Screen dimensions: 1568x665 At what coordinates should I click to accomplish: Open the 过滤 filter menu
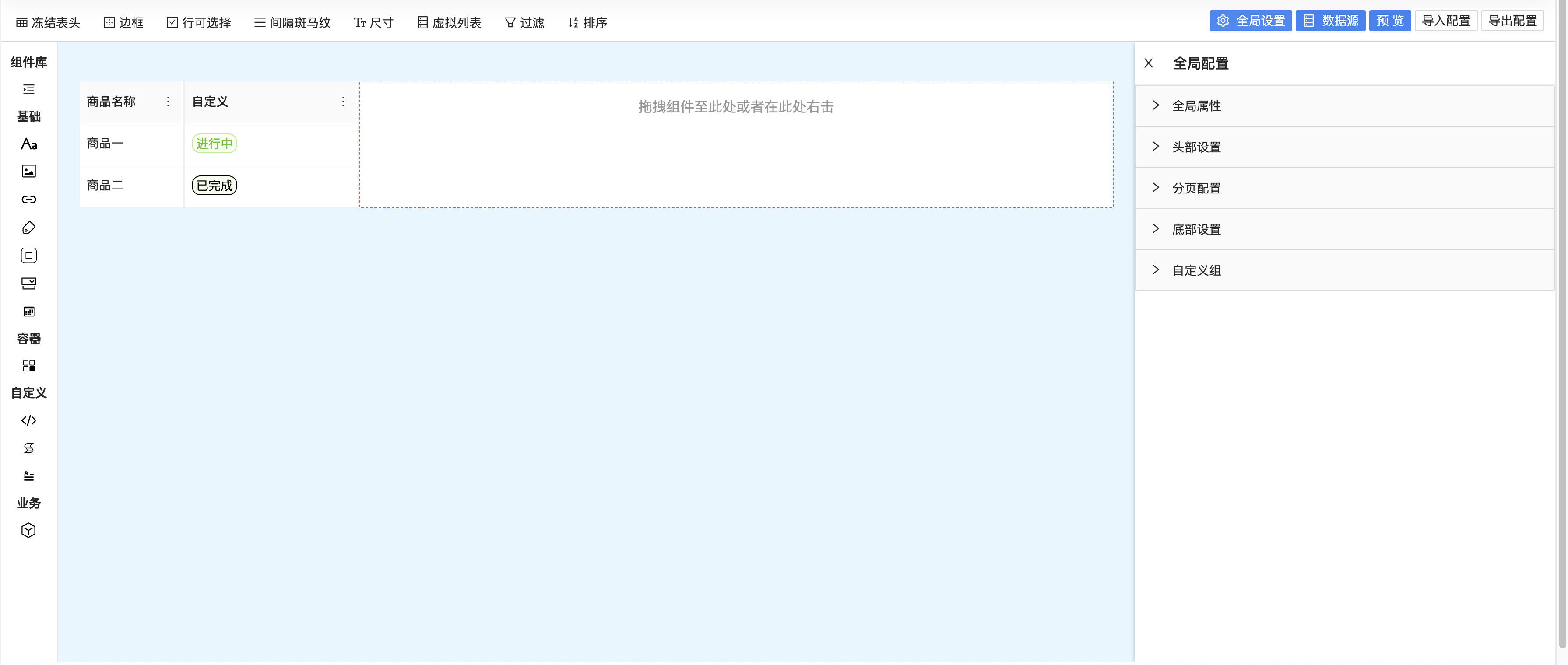pos(524,22)
